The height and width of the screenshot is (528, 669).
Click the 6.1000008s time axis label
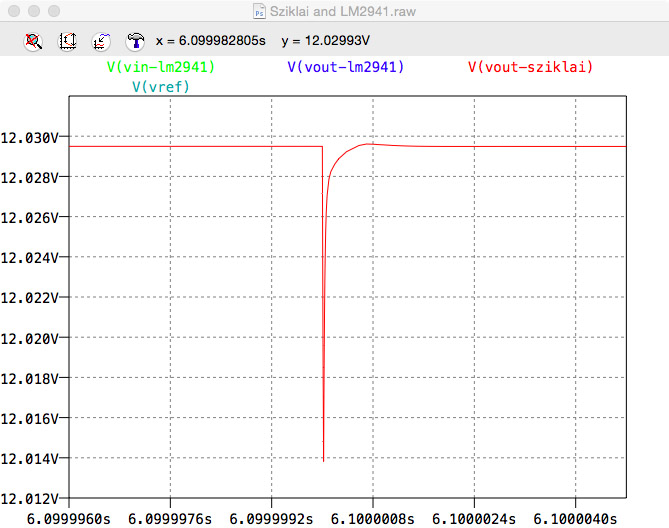(x=372, y=519)
